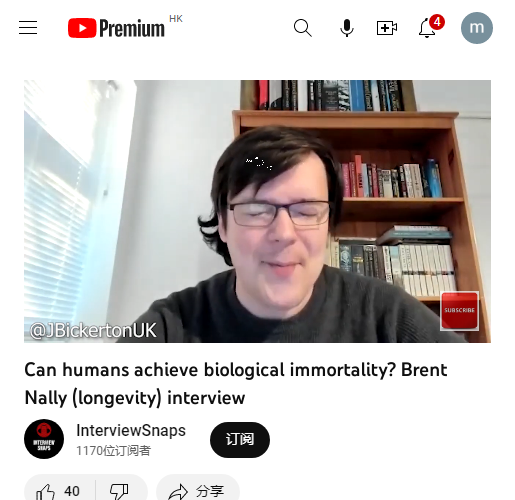Dislike the video with thumbs-down icon
The height and width of the screenshot is (500, 515).
(x=119, y=492)
